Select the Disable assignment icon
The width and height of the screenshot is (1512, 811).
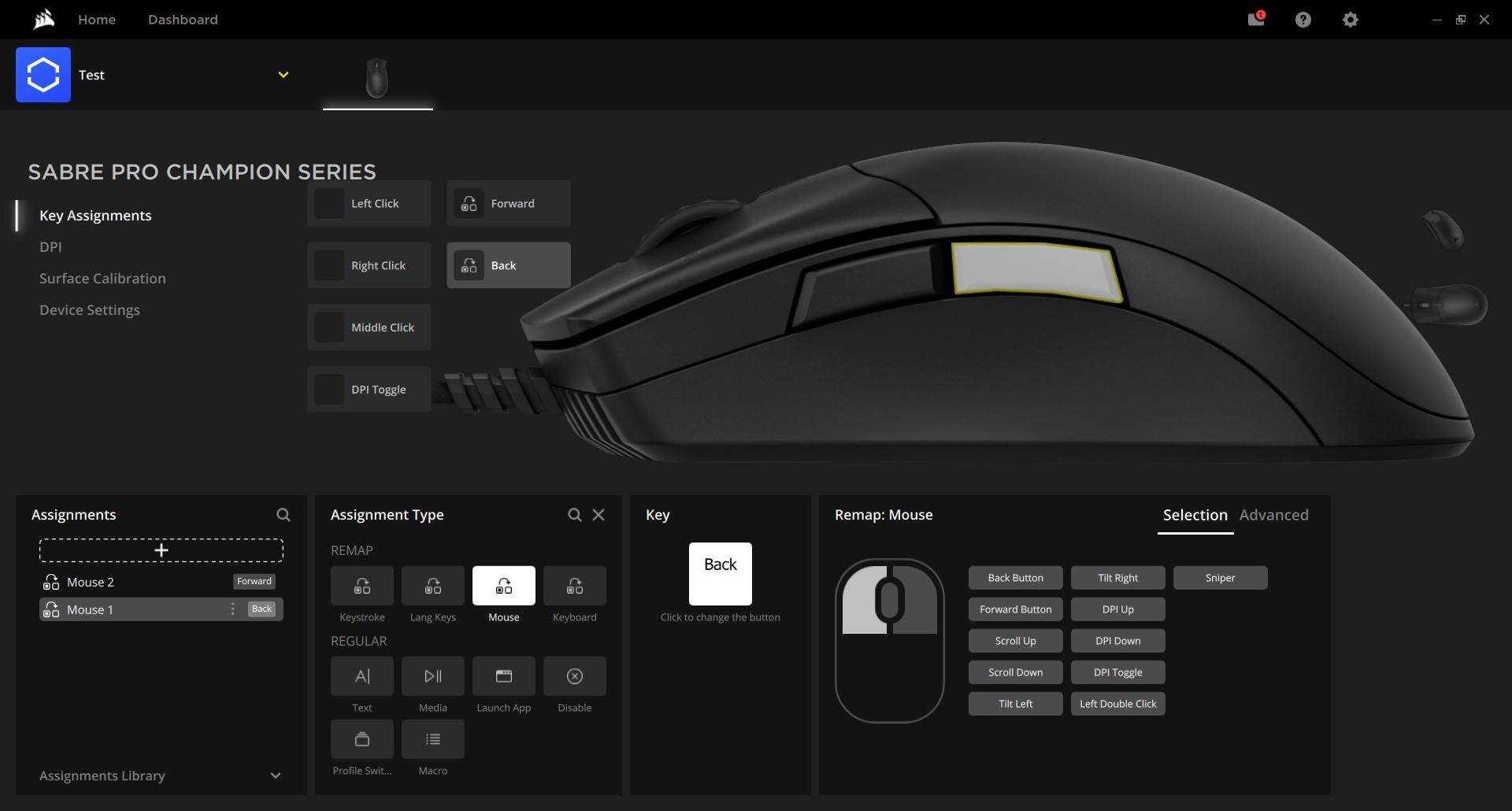574,676
